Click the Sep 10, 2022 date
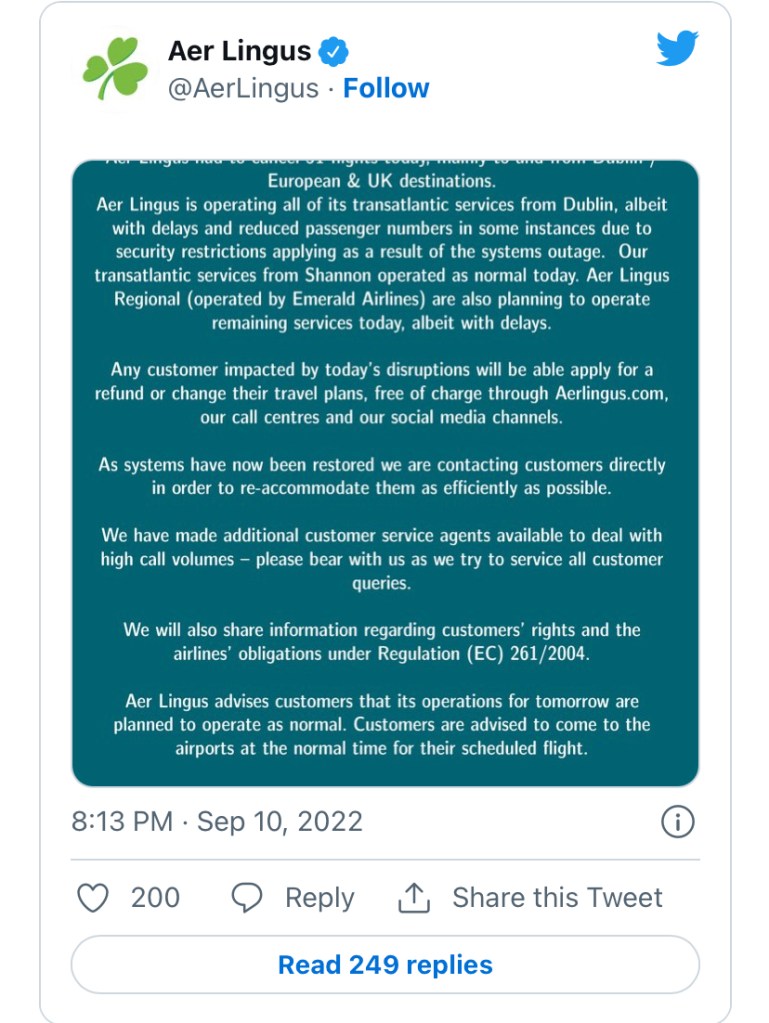The height and width of the screenshot is (1023, 769). pos(279,822)
